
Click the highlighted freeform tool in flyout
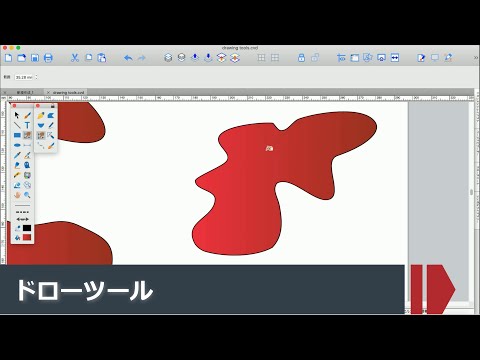[41, 135]
